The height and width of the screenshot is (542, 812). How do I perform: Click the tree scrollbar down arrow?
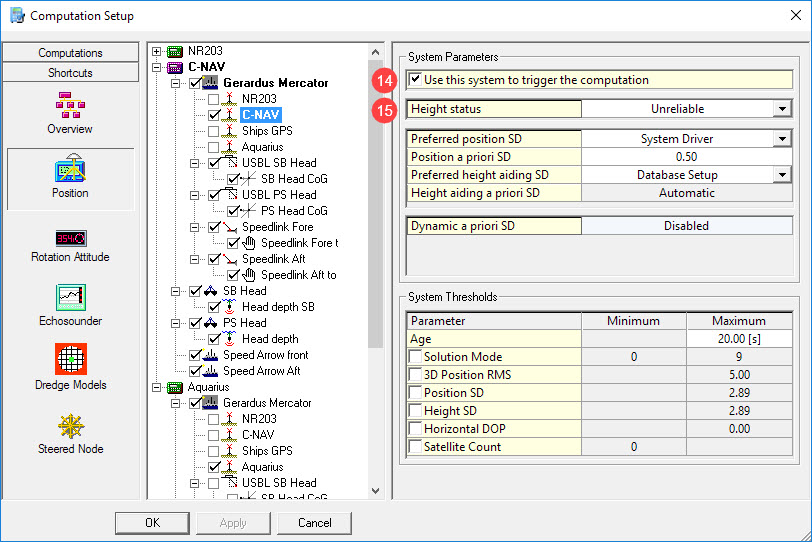click(x=376, y=491)
